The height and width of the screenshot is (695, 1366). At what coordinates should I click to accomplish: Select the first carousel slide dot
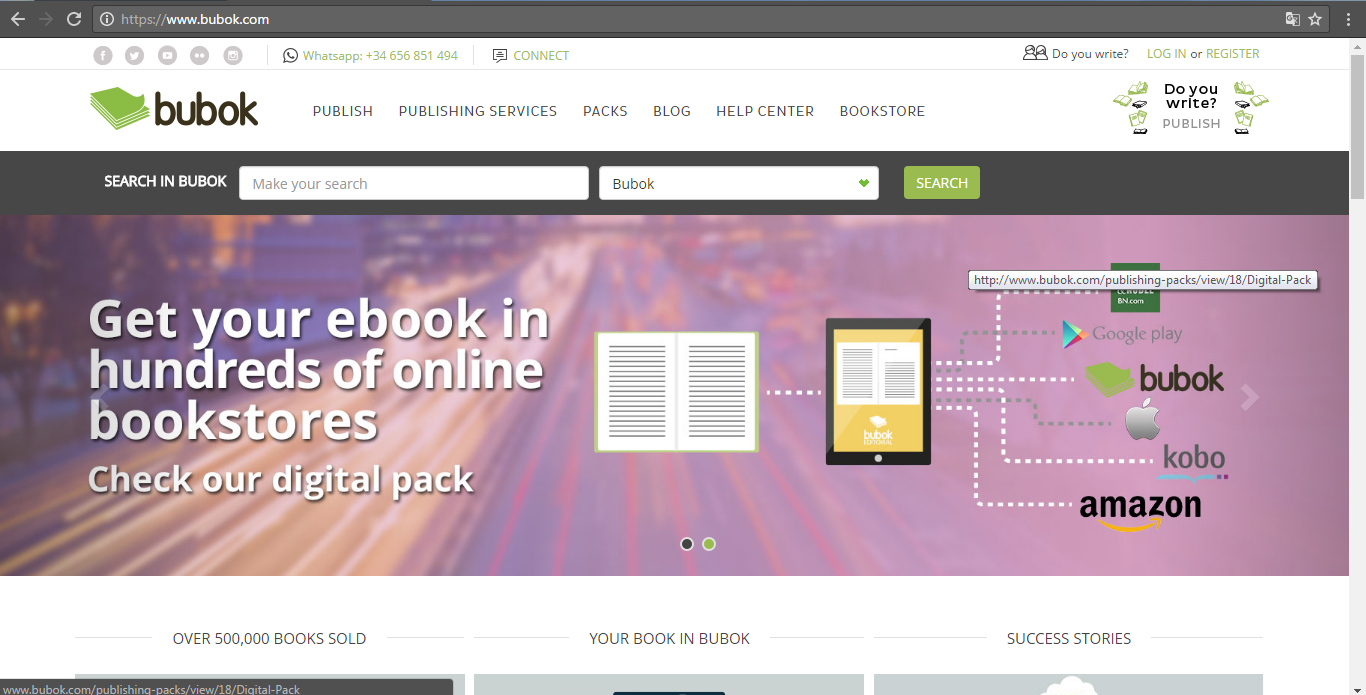pos(687,544)
